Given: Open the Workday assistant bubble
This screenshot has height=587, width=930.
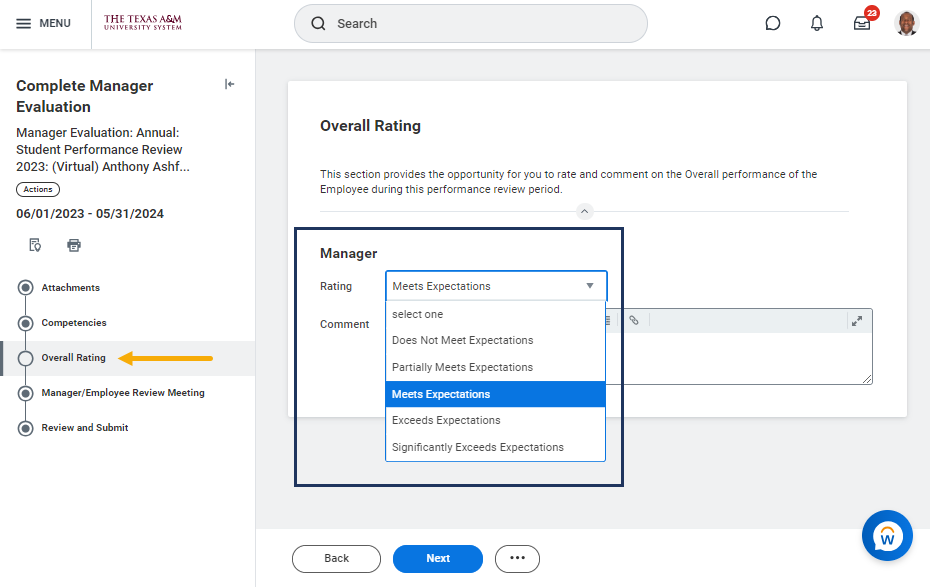Looking at the screenshot, I should (887, 535).
